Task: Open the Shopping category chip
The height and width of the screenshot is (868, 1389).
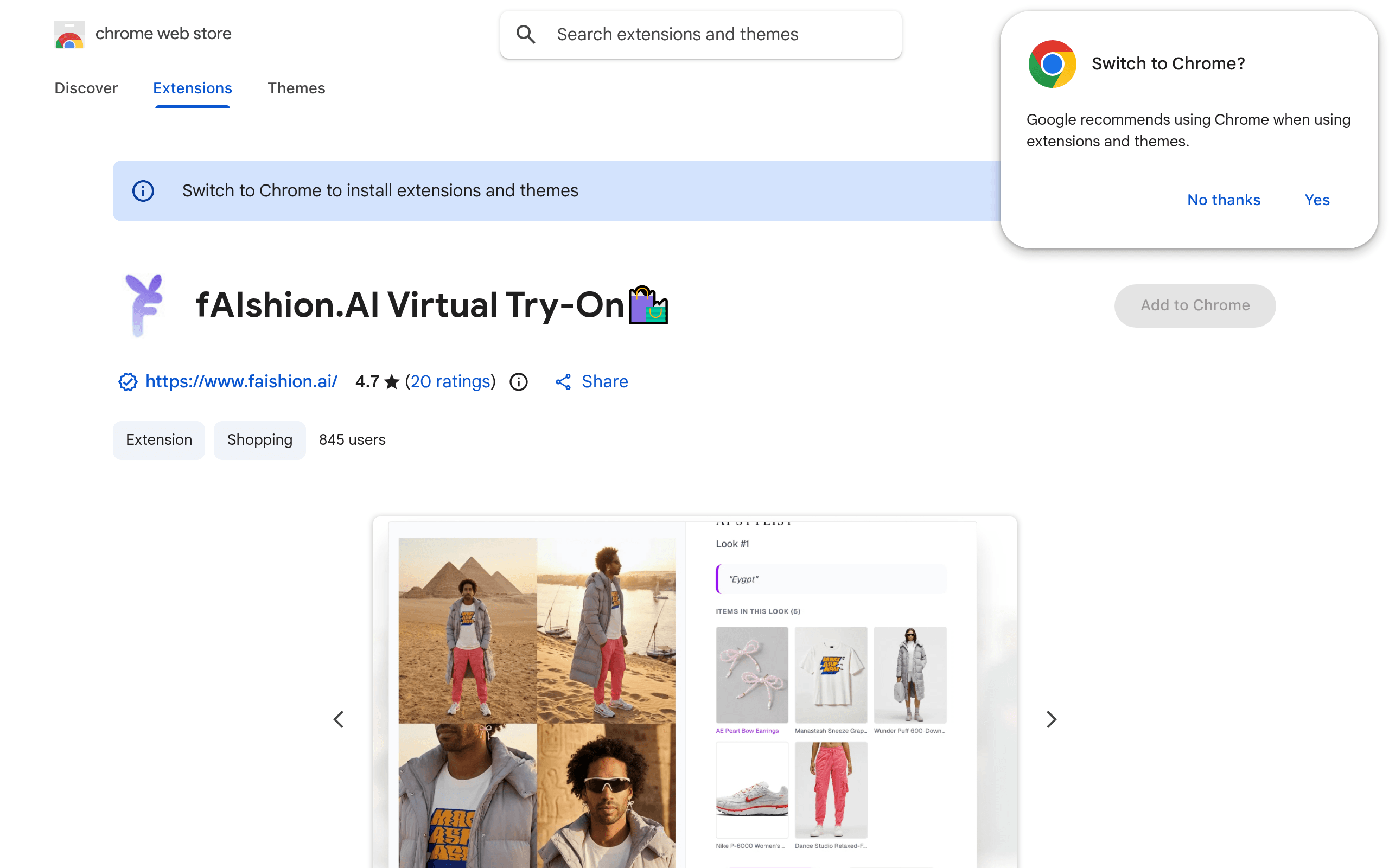Action: point(259,440)
